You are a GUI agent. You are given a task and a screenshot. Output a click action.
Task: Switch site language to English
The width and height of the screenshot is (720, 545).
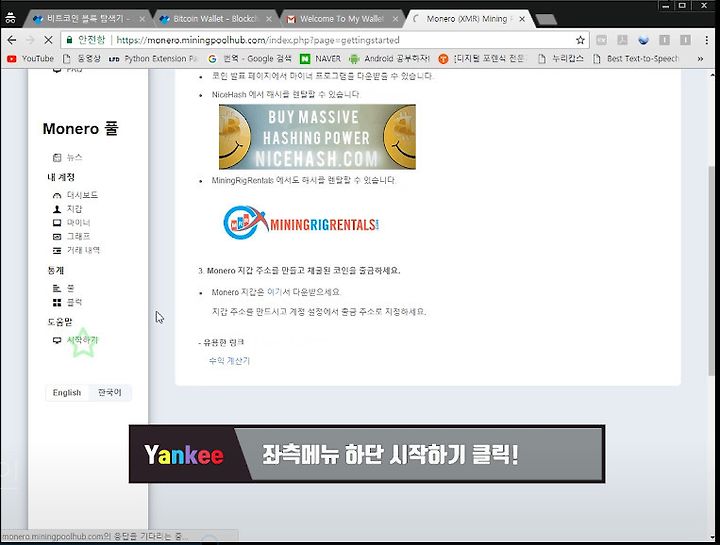[67, 393]
